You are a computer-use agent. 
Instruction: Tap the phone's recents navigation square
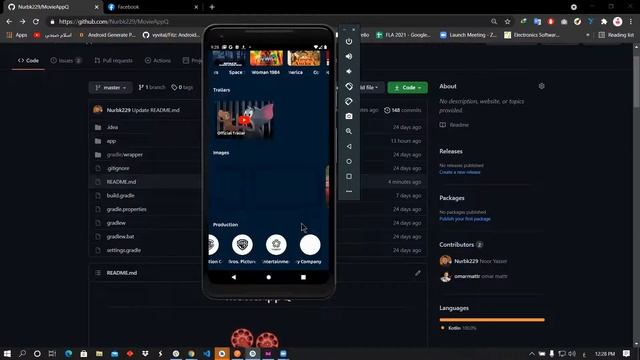(x=303, y=277)
